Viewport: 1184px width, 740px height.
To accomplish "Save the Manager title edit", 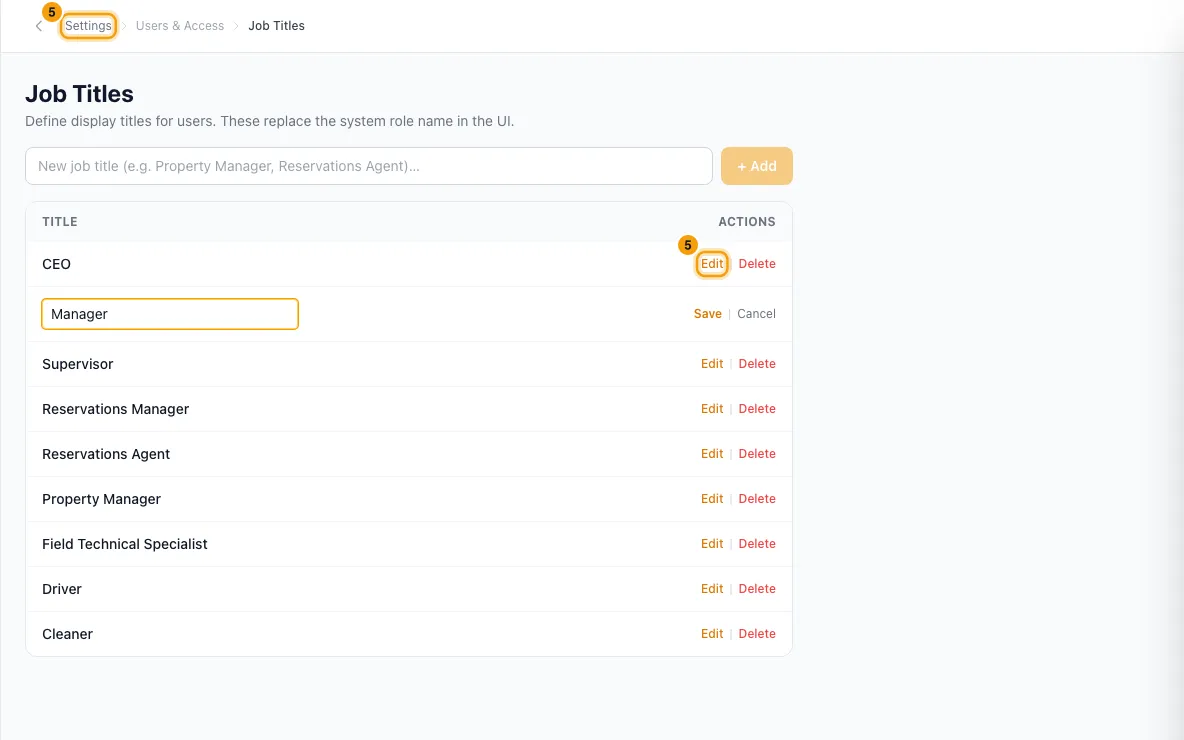I will tap(708, 314).
